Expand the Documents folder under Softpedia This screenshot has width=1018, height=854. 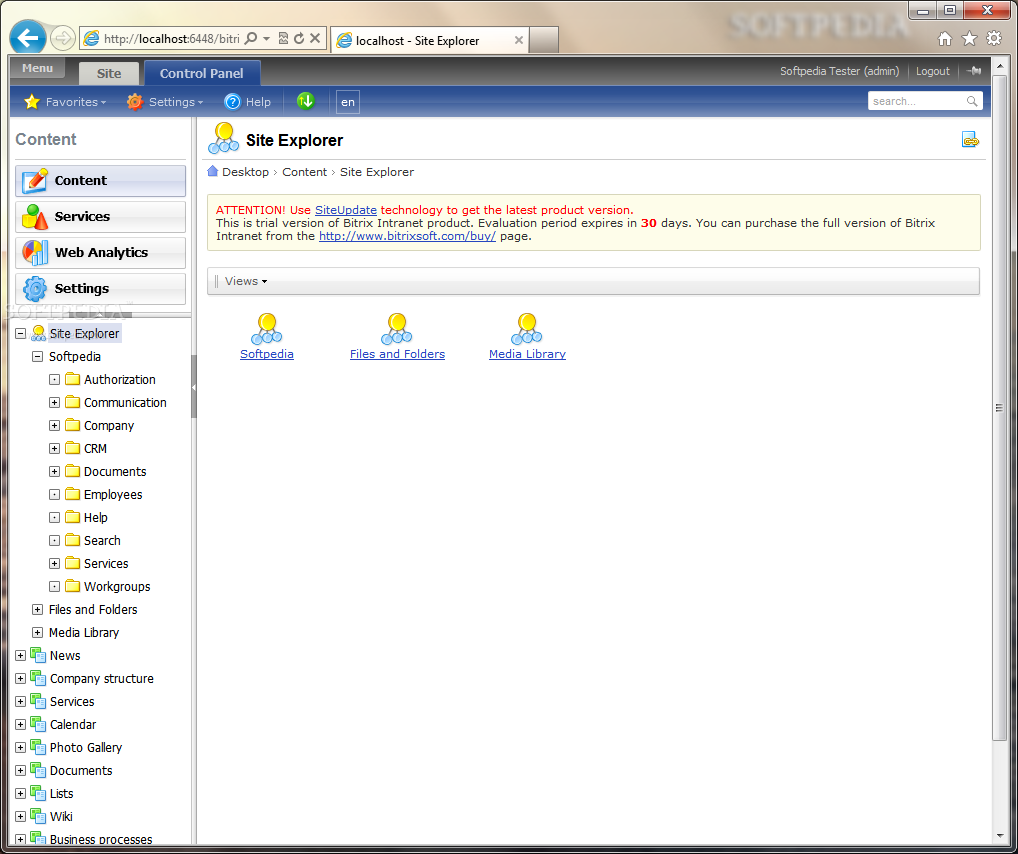pos(55,471)
